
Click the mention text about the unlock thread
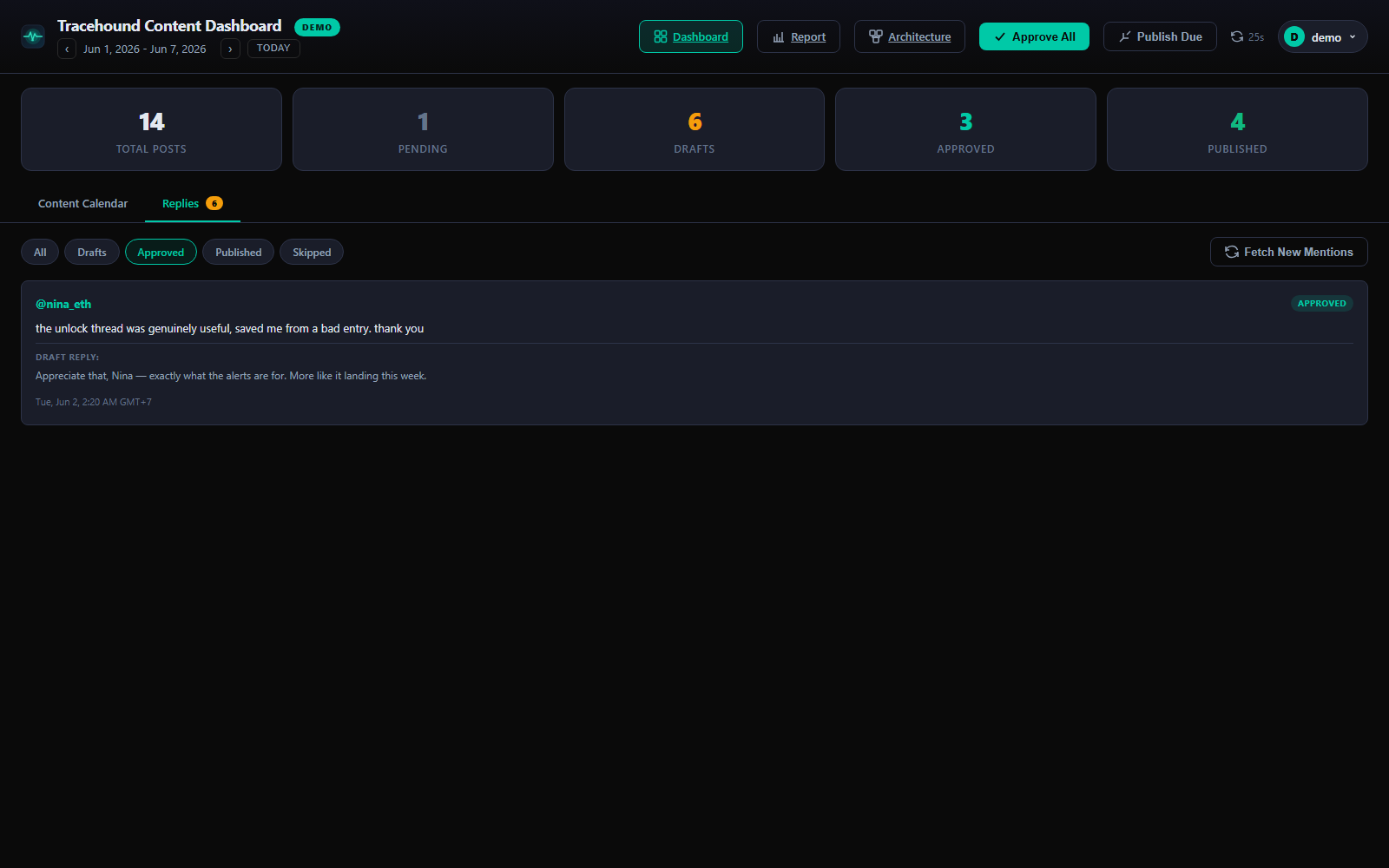pos(230,328)
